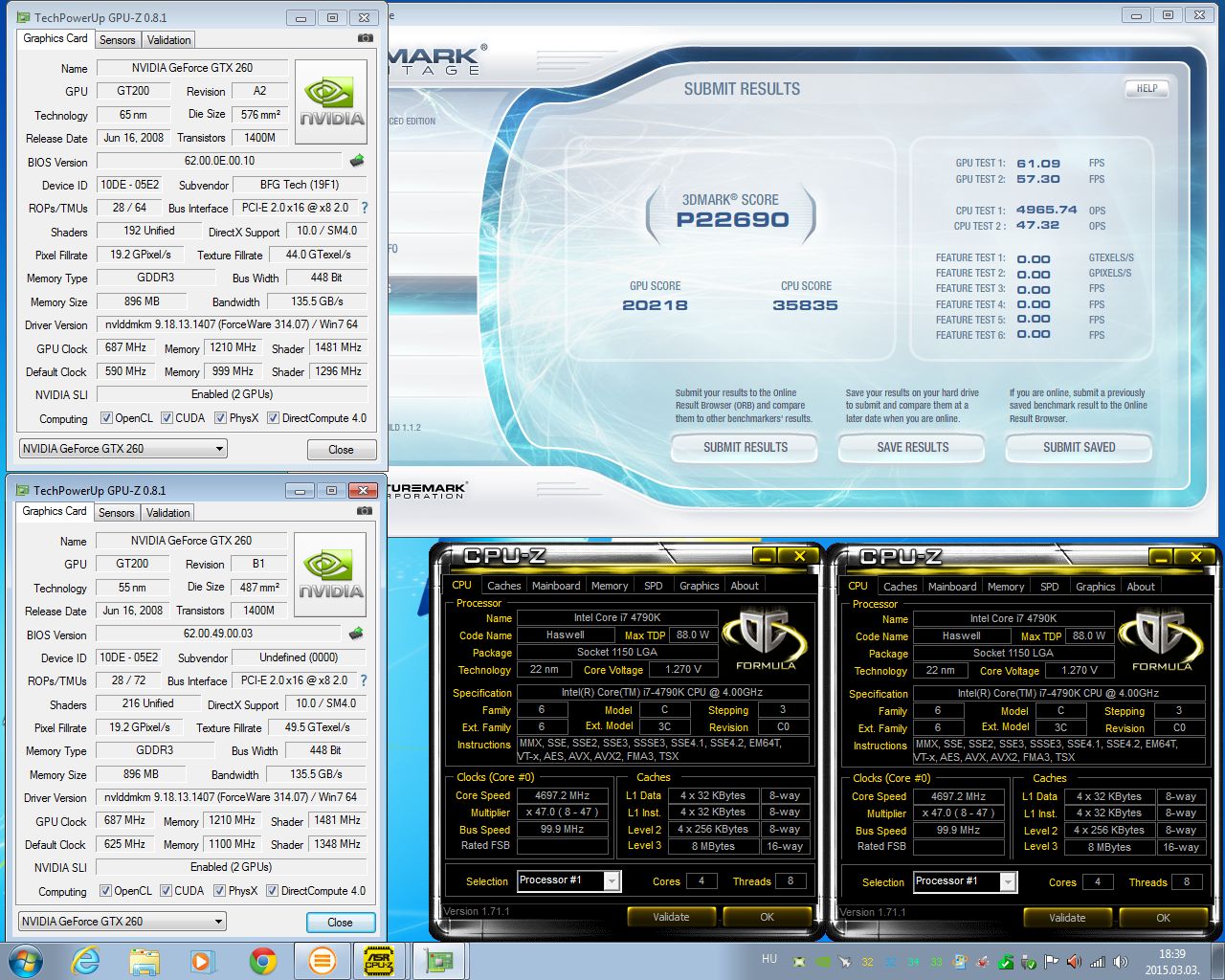Click HELP button in 3DMark Vantage
Viewport: 1225px width, 980px height.
point(1147,88)
